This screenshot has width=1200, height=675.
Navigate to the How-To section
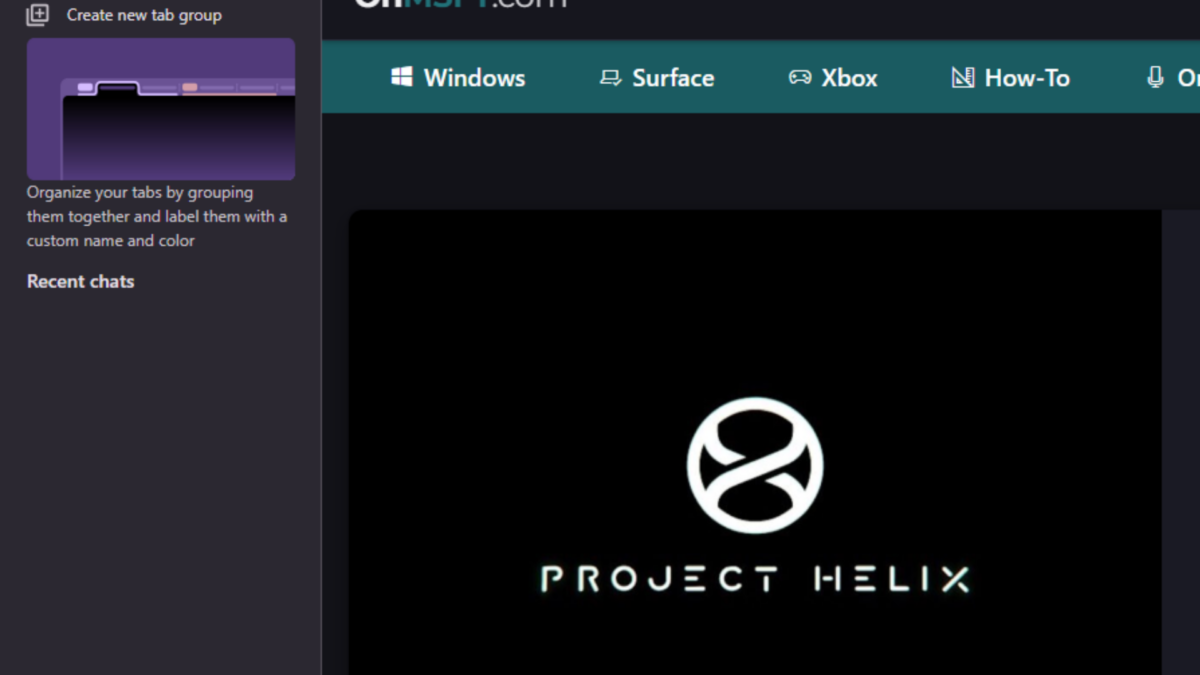pyautogui.click(x=1027, y=78)
